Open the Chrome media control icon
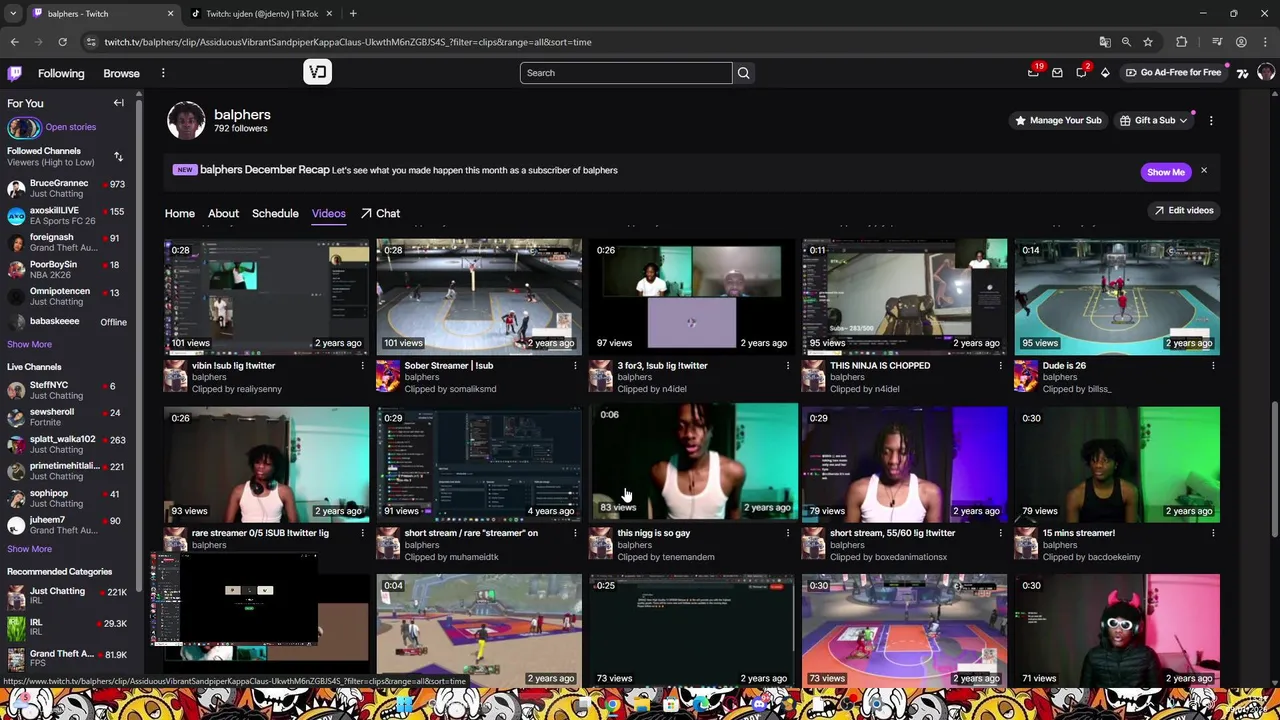 (1217, 42)
